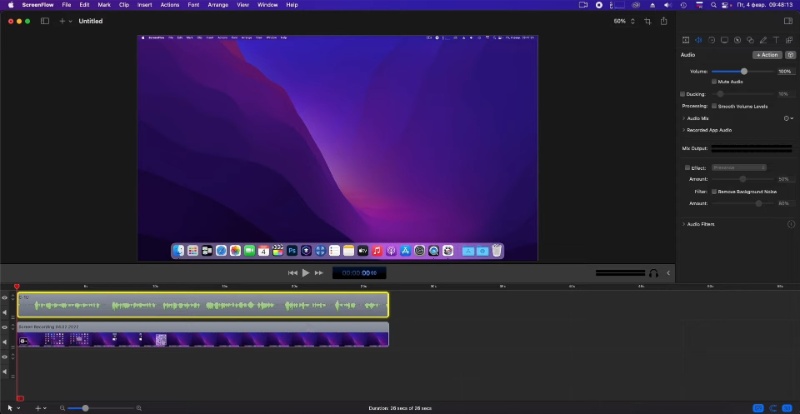Viewport: 800px width, 414px height.
Task: Click the info icon beside Audio Filters
Action: point(791,224)
